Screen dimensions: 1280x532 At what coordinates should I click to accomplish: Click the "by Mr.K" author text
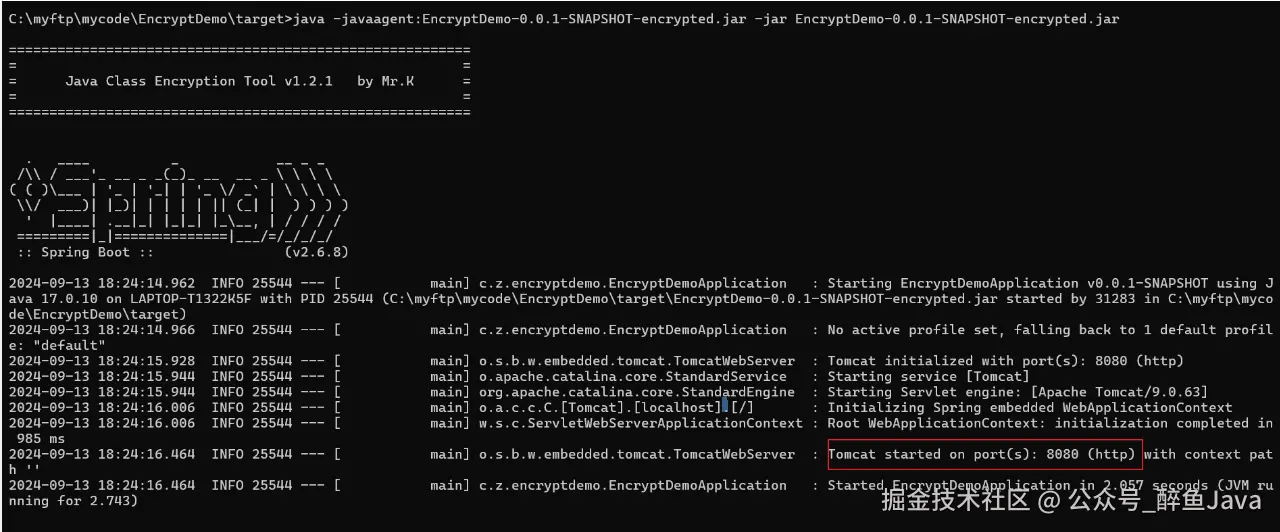point(385,81)
